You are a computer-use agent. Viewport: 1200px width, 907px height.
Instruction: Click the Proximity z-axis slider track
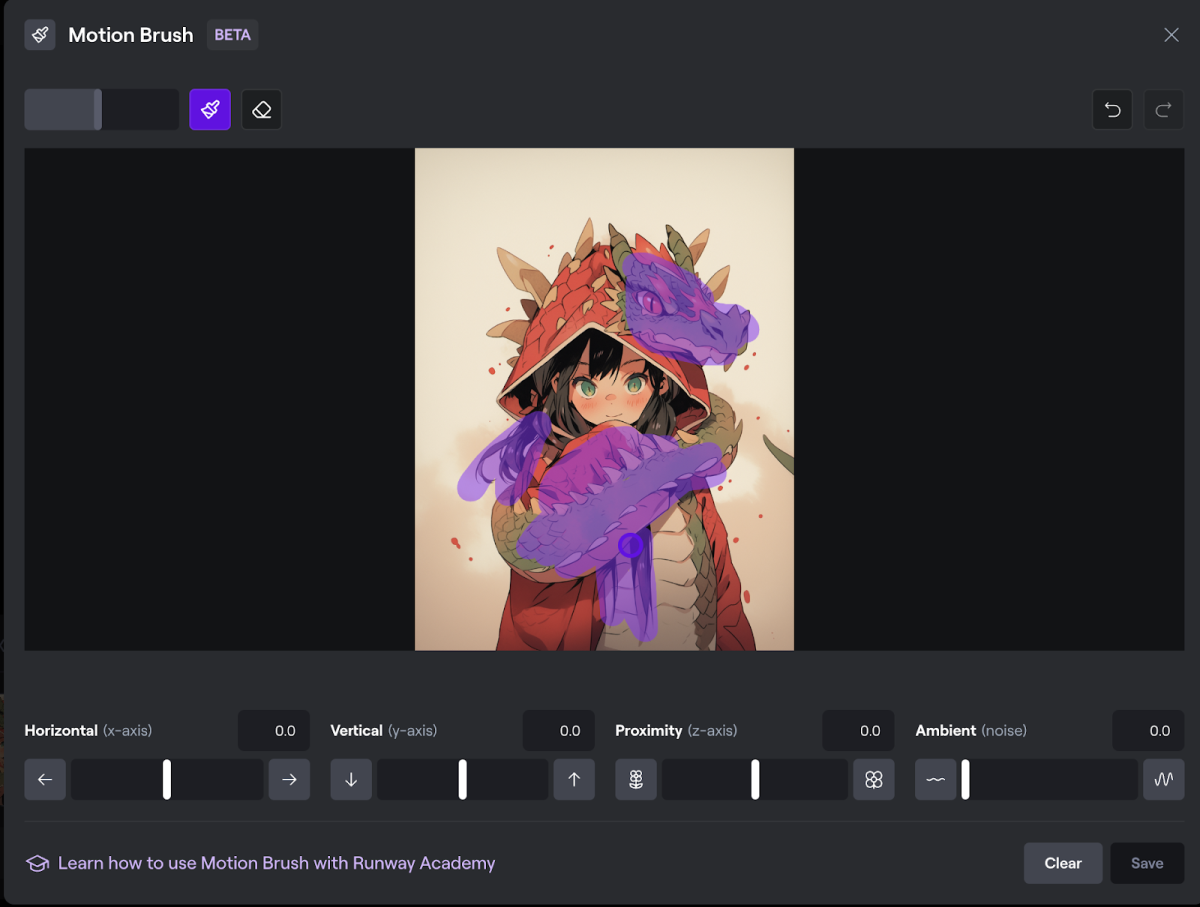pos(755,780)
